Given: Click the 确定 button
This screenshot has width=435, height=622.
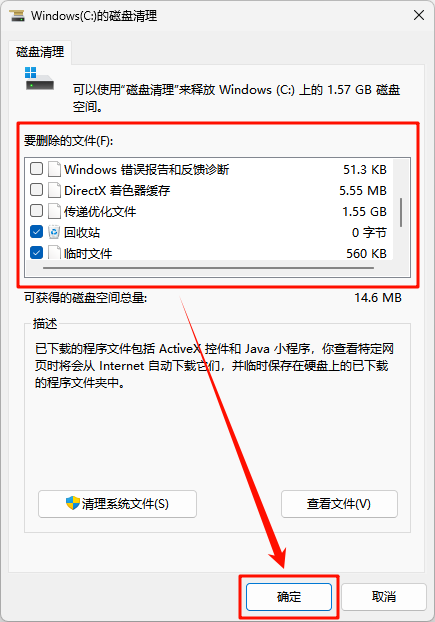Looking at the screenshot, I should coord(289,597).
